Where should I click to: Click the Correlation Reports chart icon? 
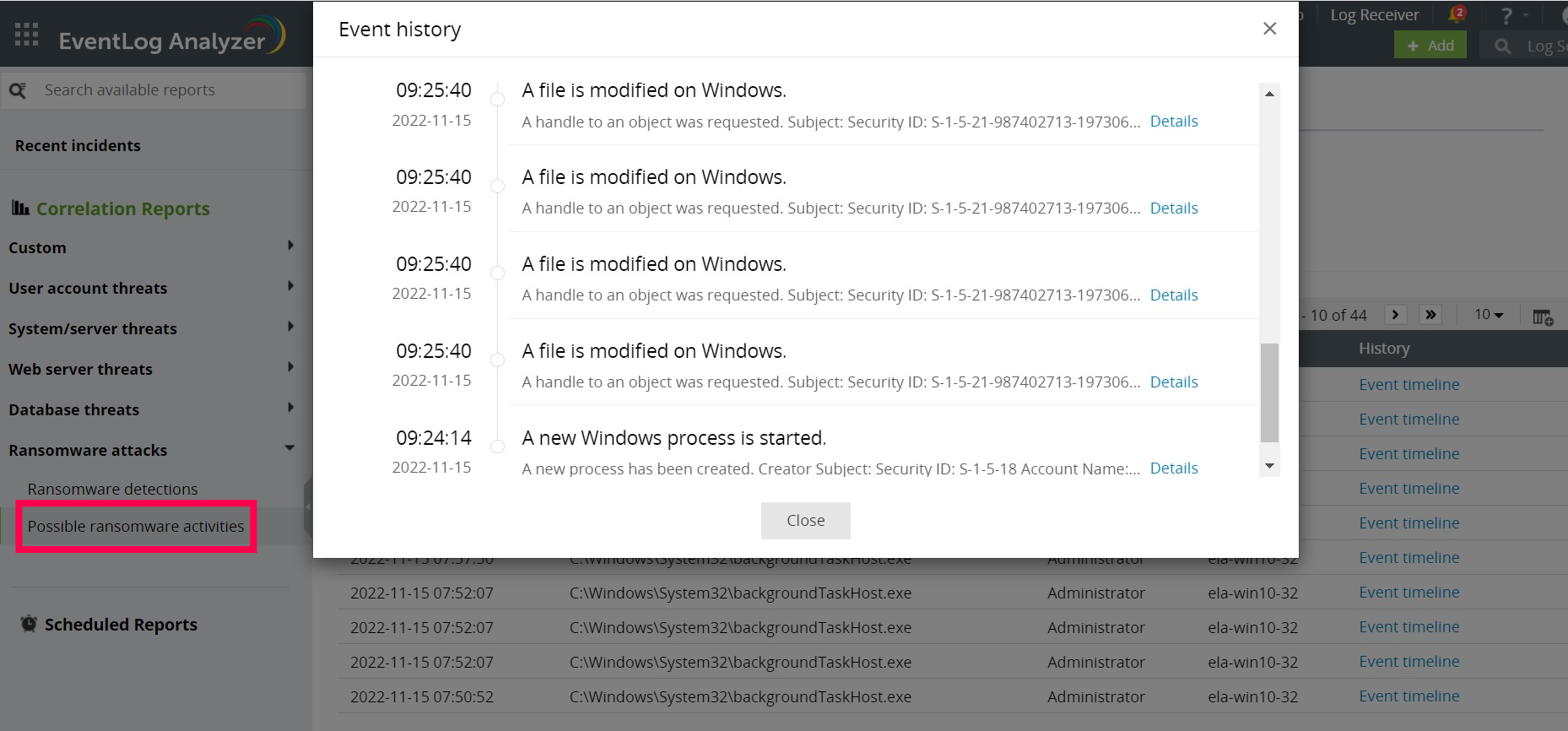coord(20,208)
